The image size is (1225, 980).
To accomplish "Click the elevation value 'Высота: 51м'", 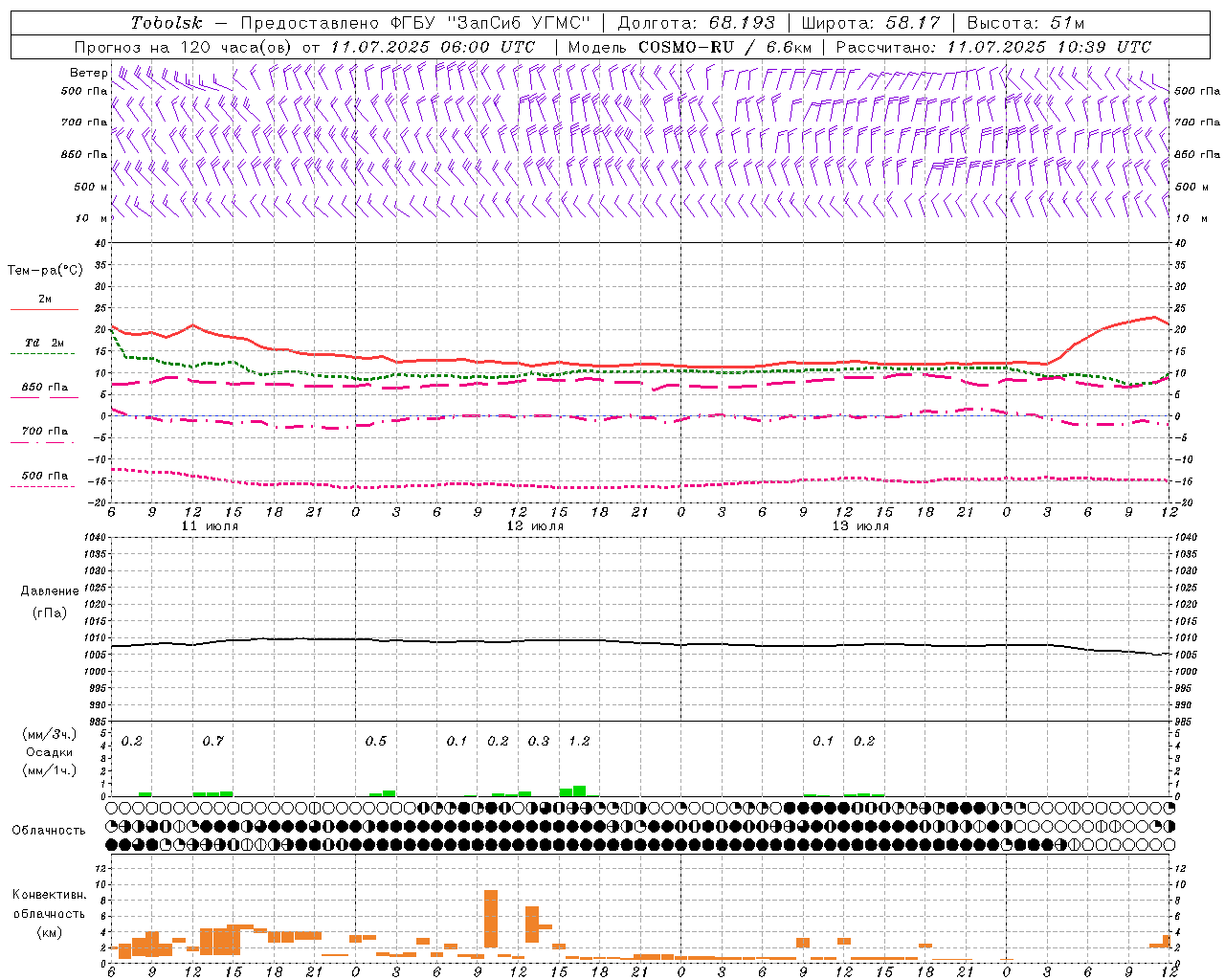I will click(x=1026, y=23).
